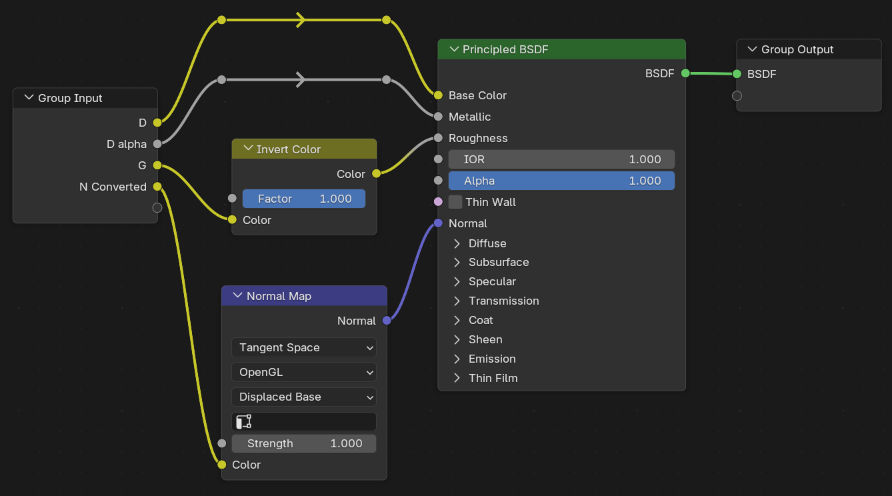892x496 pixels.
Task: Click the empty socket on Group Output
Action: (x=737, y=96)
